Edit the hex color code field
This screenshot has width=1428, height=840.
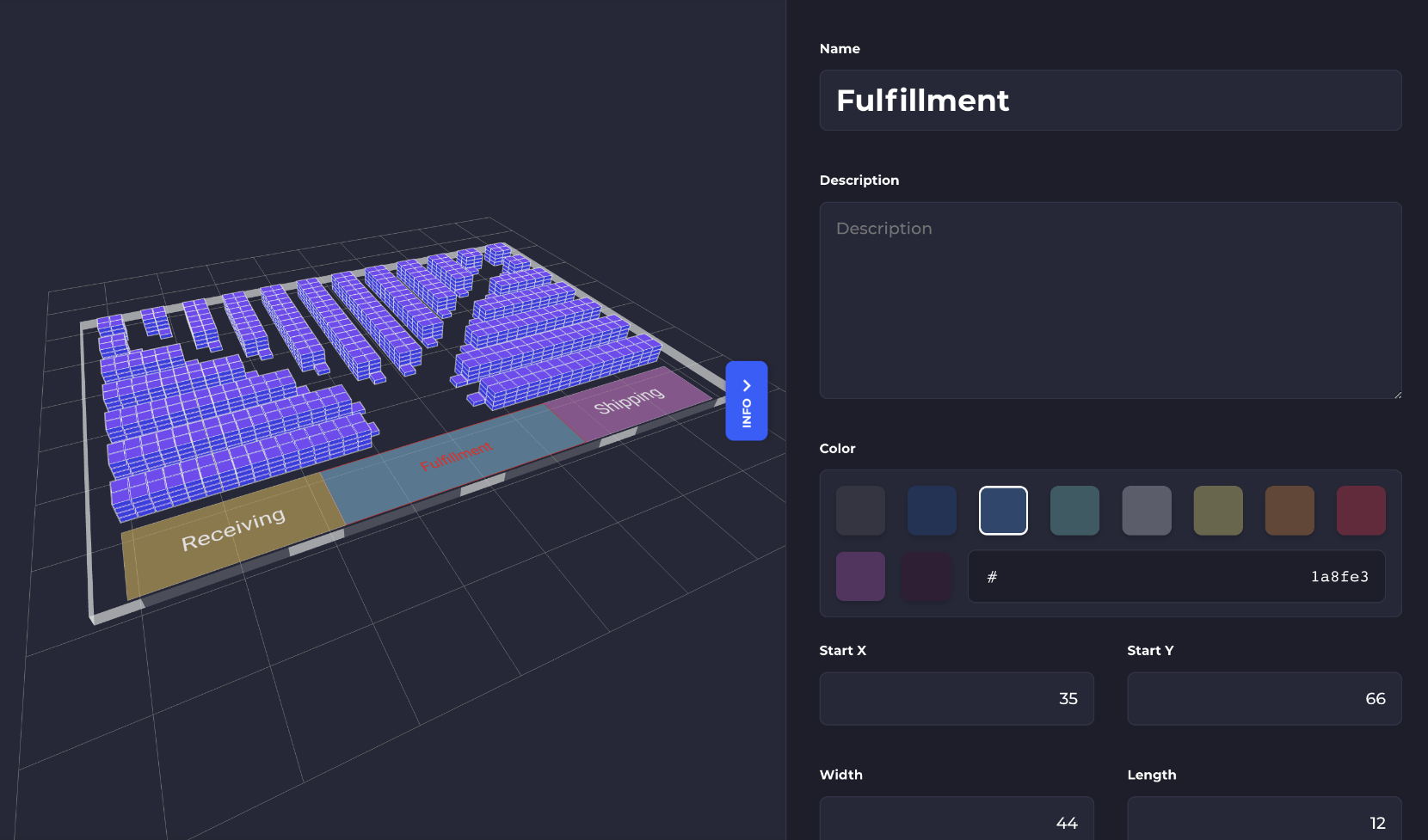click(1176, 577)
